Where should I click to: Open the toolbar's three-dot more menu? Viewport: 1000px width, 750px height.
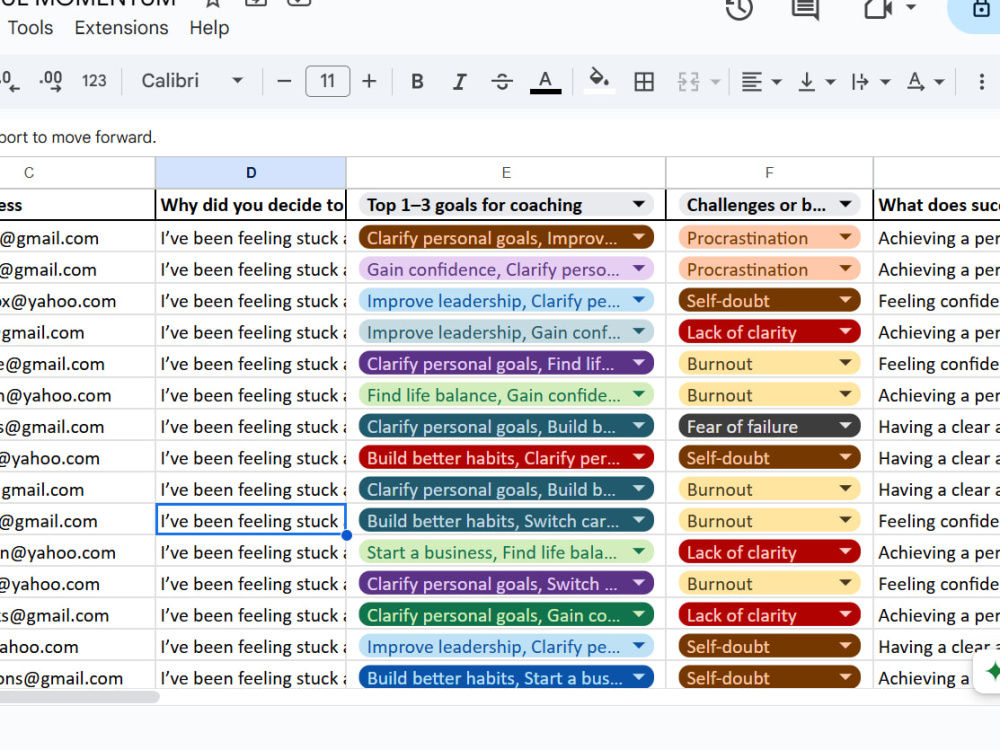(x=982, y=82)
